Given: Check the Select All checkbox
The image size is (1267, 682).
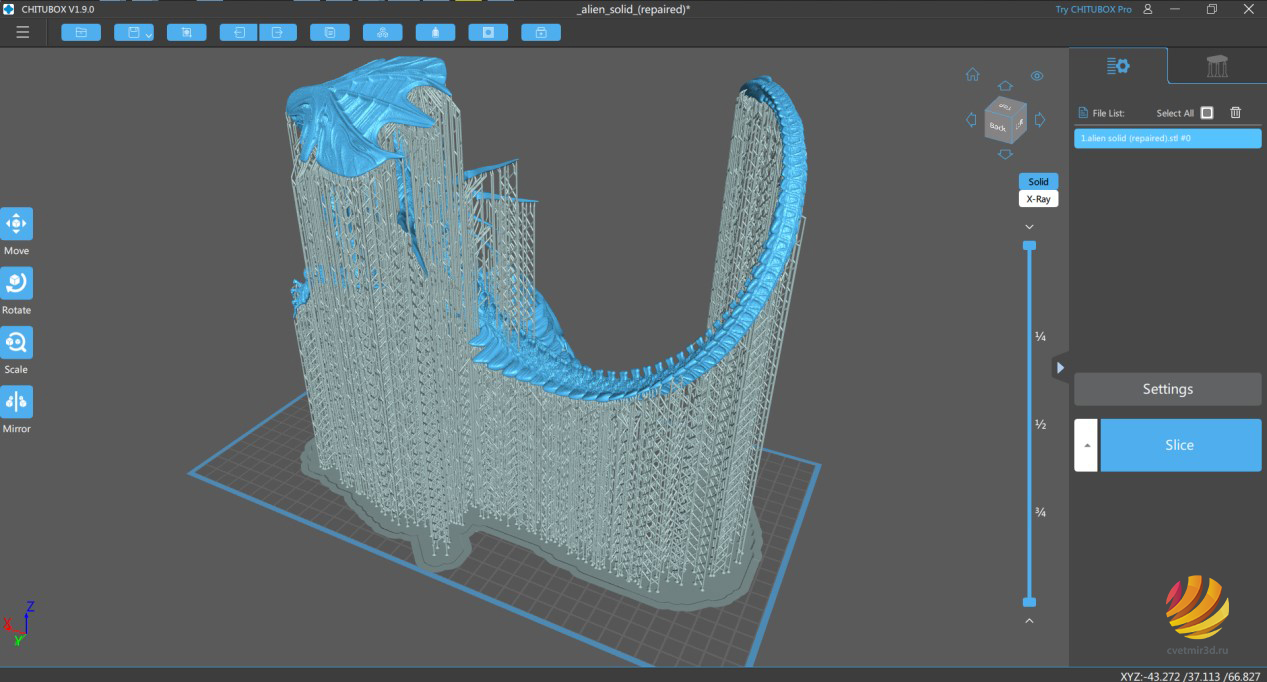Looking at the screenshot, I should 1207,113.
